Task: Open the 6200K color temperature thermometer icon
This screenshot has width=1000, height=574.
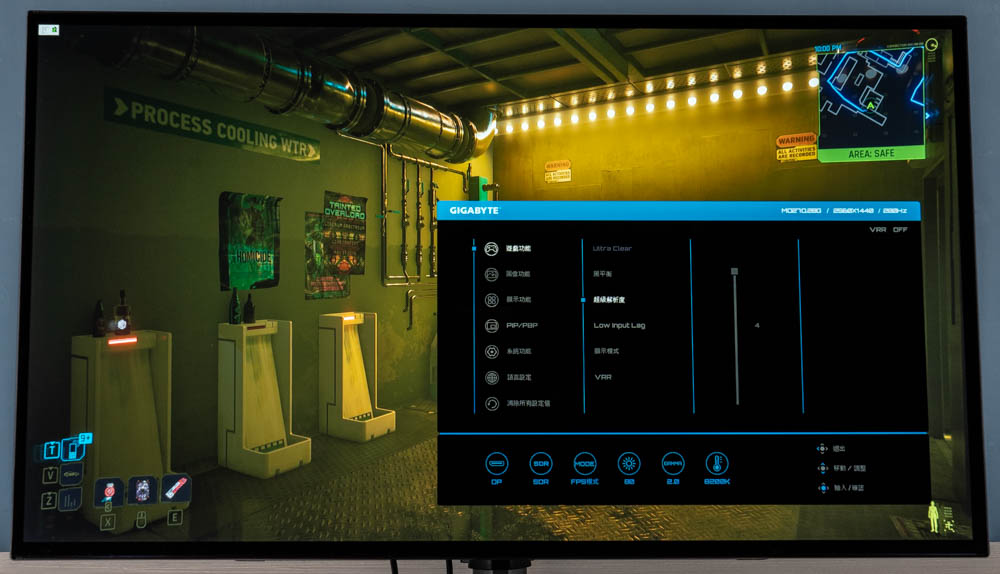Action: [717, 463]
